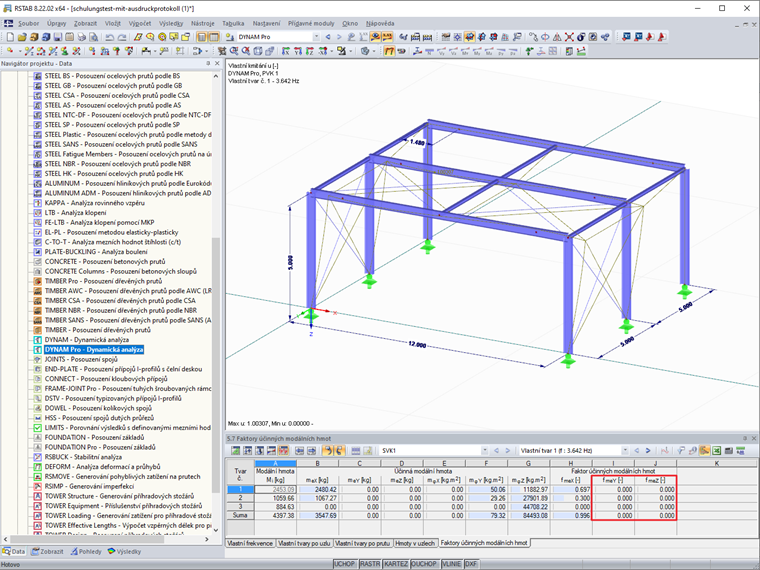Toggle the RASTR status bar button
Viewport: 760px width, 570px height.
click(x=370, y=564)
